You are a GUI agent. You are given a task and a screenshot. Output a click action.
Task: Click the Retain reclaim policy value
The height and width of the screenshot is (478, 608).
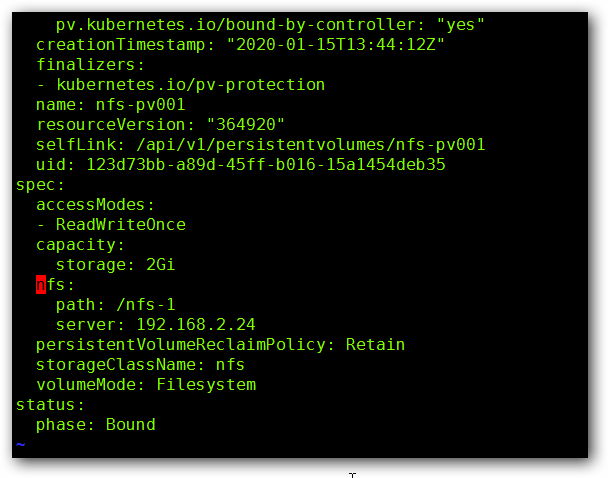tap(375, 345)
